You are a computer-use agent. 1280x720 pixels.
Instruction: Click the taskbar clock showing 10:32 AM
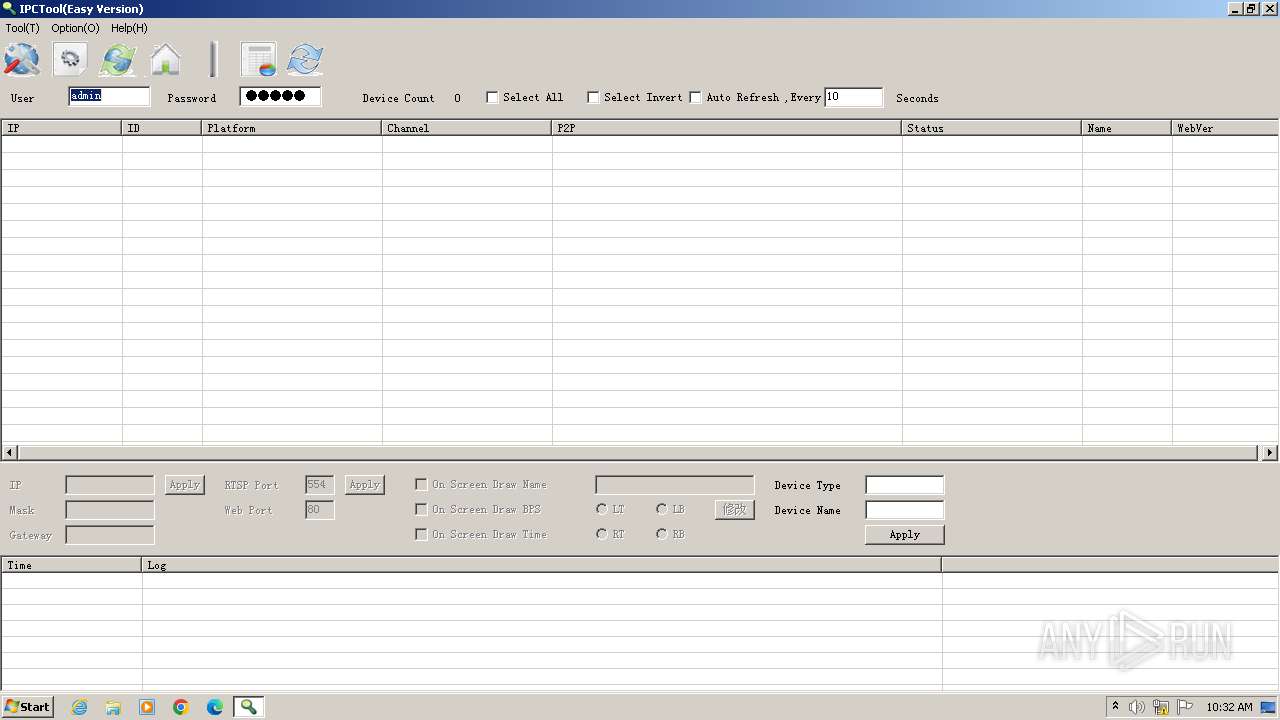[1229, 707]
